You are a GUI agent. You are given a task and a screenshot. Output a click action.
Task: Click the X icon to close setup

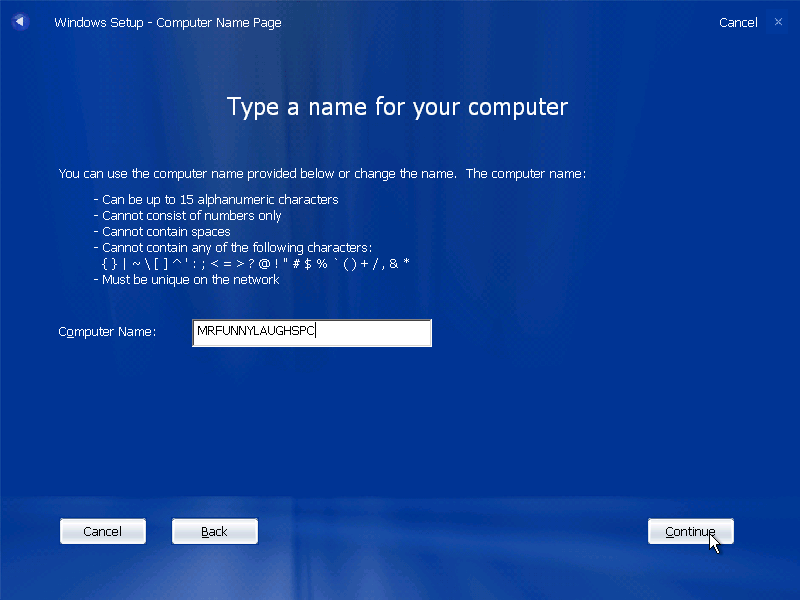[x=778, y=21]
